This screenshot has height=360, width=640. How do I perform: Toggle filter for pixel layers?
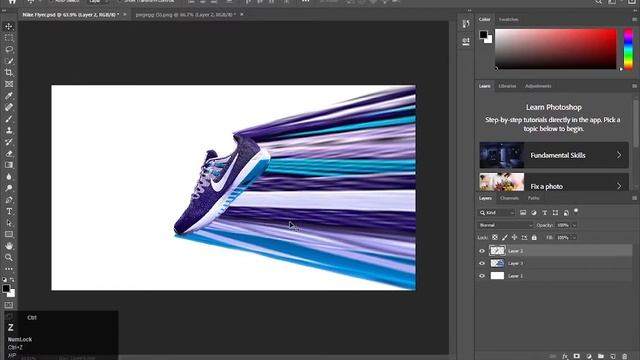[x=523, y=213]
